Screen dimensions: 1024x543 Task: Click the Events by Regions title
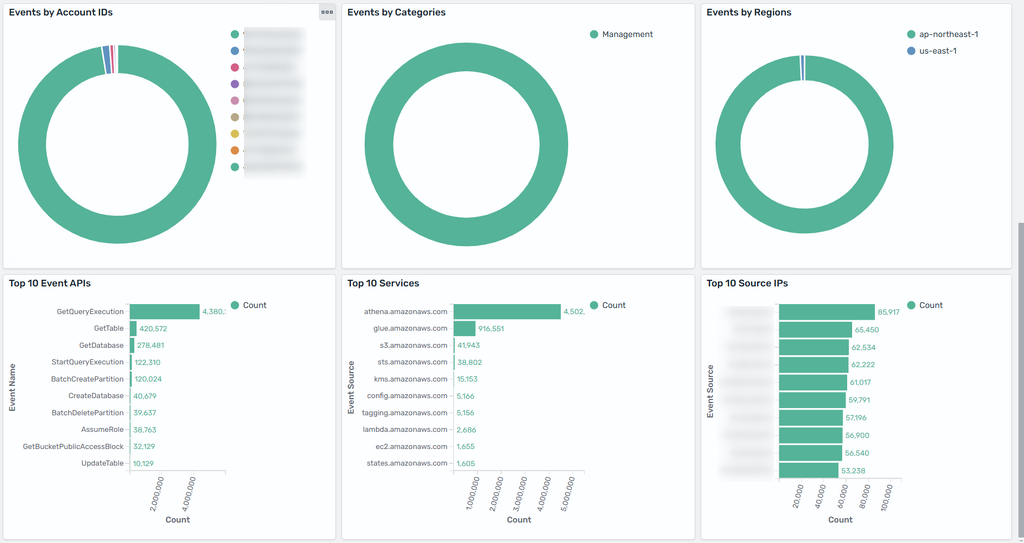point(749,12)
